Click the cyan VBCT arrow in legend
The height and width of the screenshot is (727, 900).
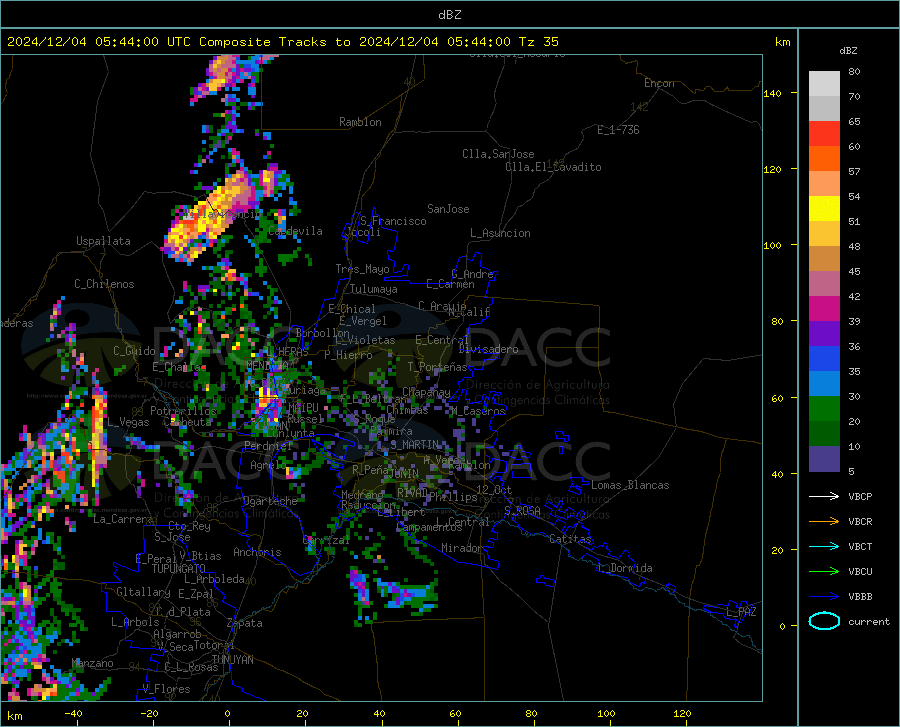pyautogui.click(x=824, y=546)
